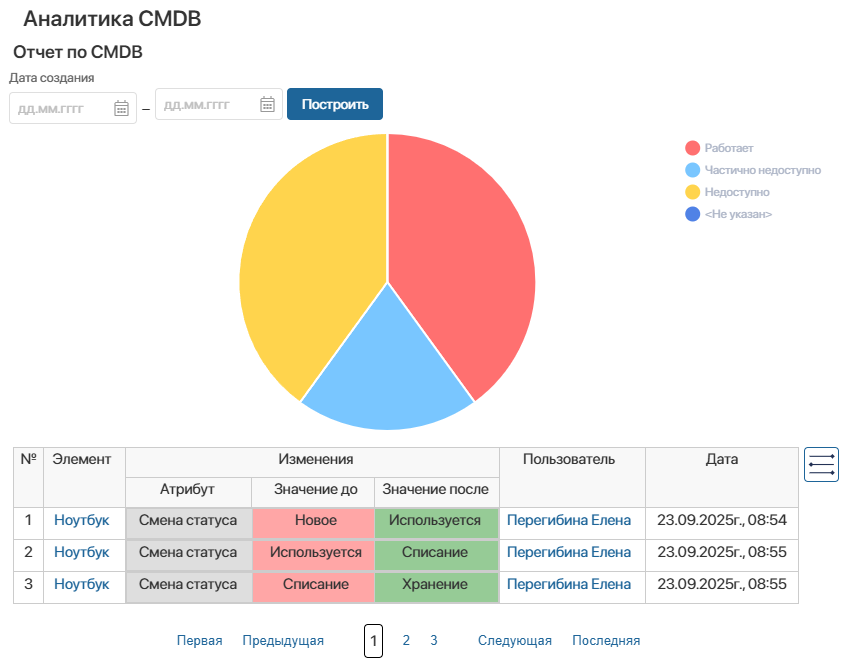The width and height of the screenshot is (847, 668).
Task: Click the Отчет по CMDB heading
Action: (x=78, y=52)
